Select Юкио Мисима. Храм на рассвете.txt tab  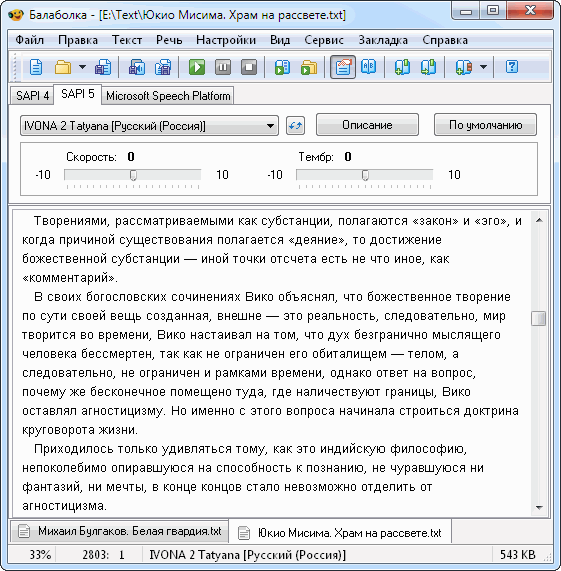pos(339,533)
